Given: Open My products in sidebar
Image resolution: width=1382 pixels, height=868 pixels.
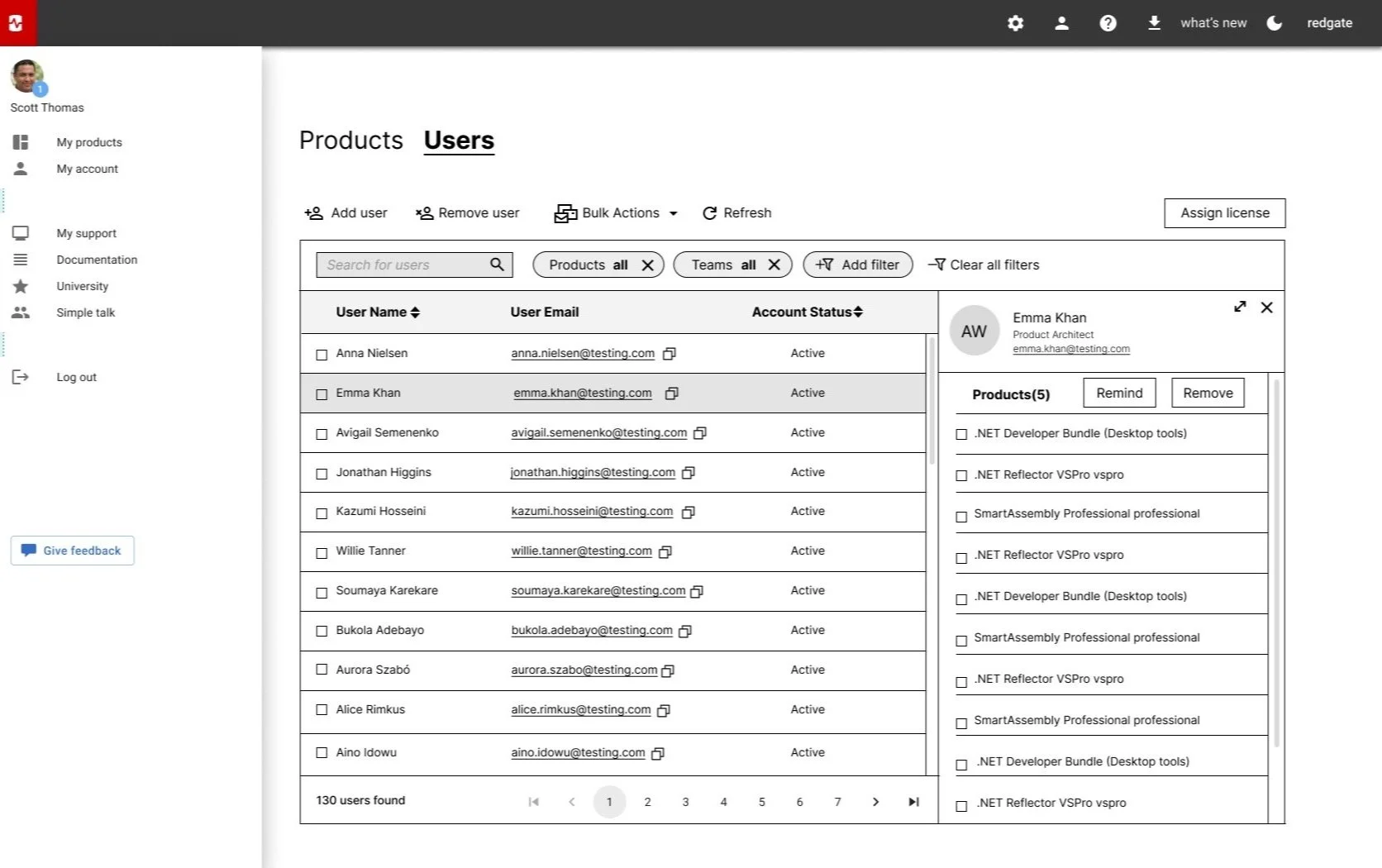Looking at the screenshot, I should [89, 142].
